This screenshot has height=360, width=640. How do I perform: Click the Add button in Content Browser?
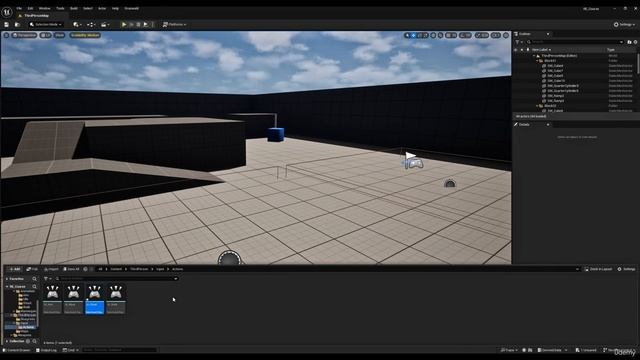tap(15, 269)
